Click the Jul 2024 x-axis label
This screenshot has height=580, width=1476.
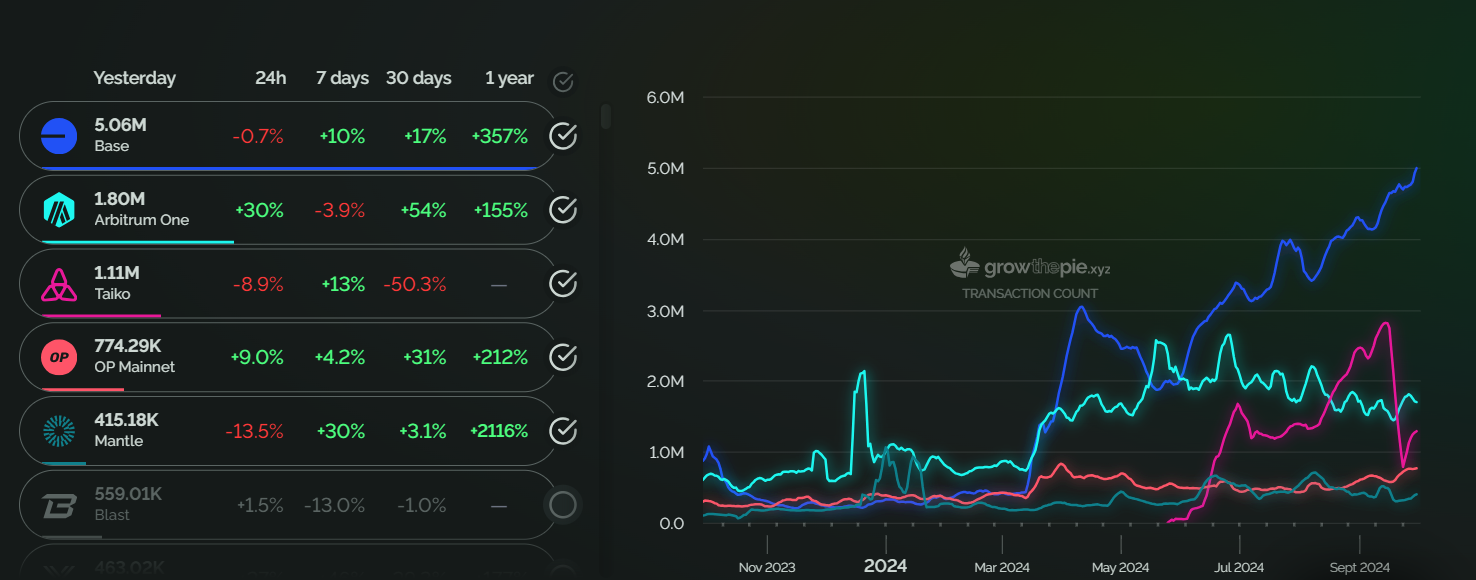pos(1239,567)
